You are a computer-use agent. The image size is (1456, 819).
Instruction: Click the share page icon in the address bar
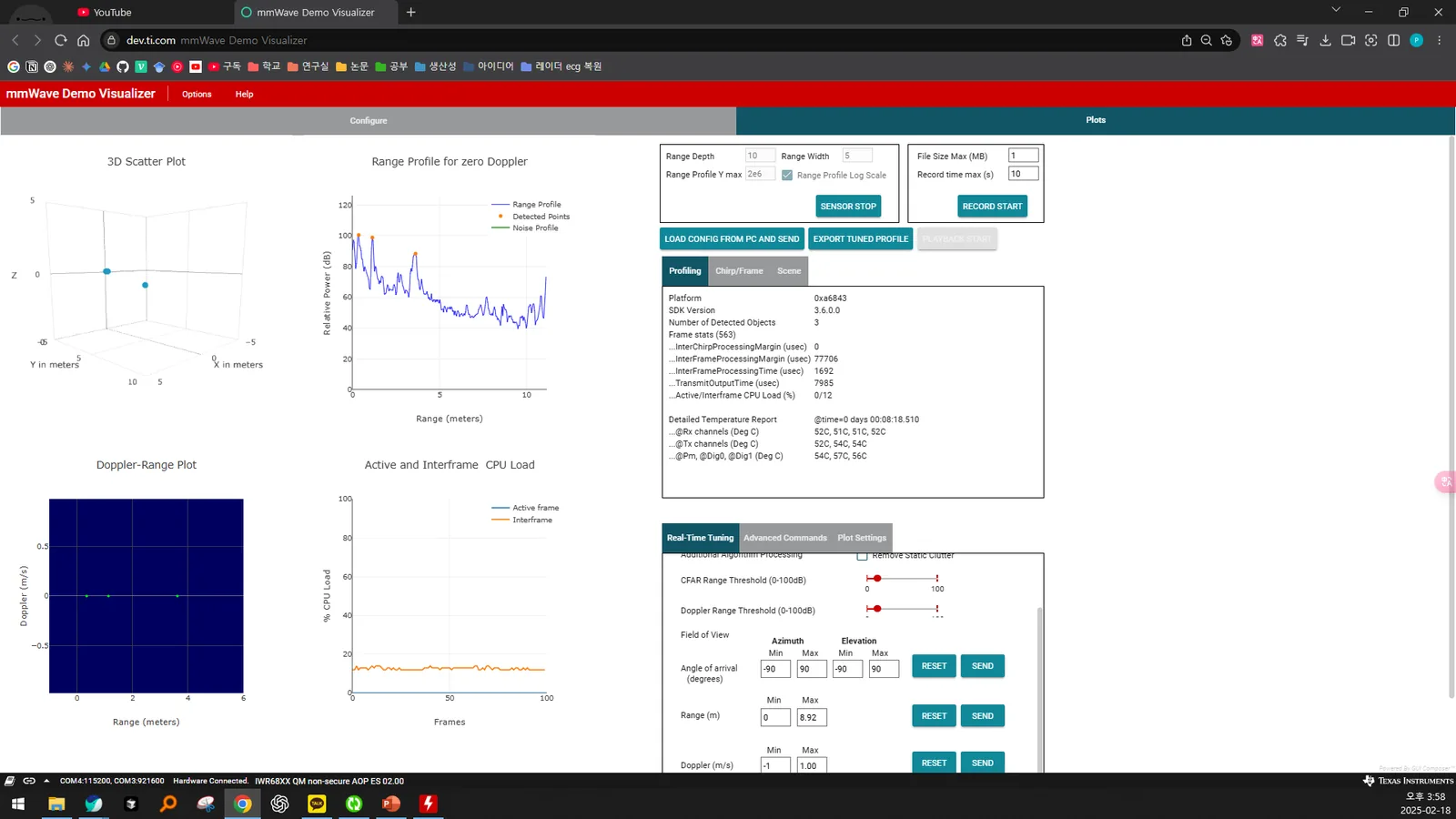[x=1187, y=40]
